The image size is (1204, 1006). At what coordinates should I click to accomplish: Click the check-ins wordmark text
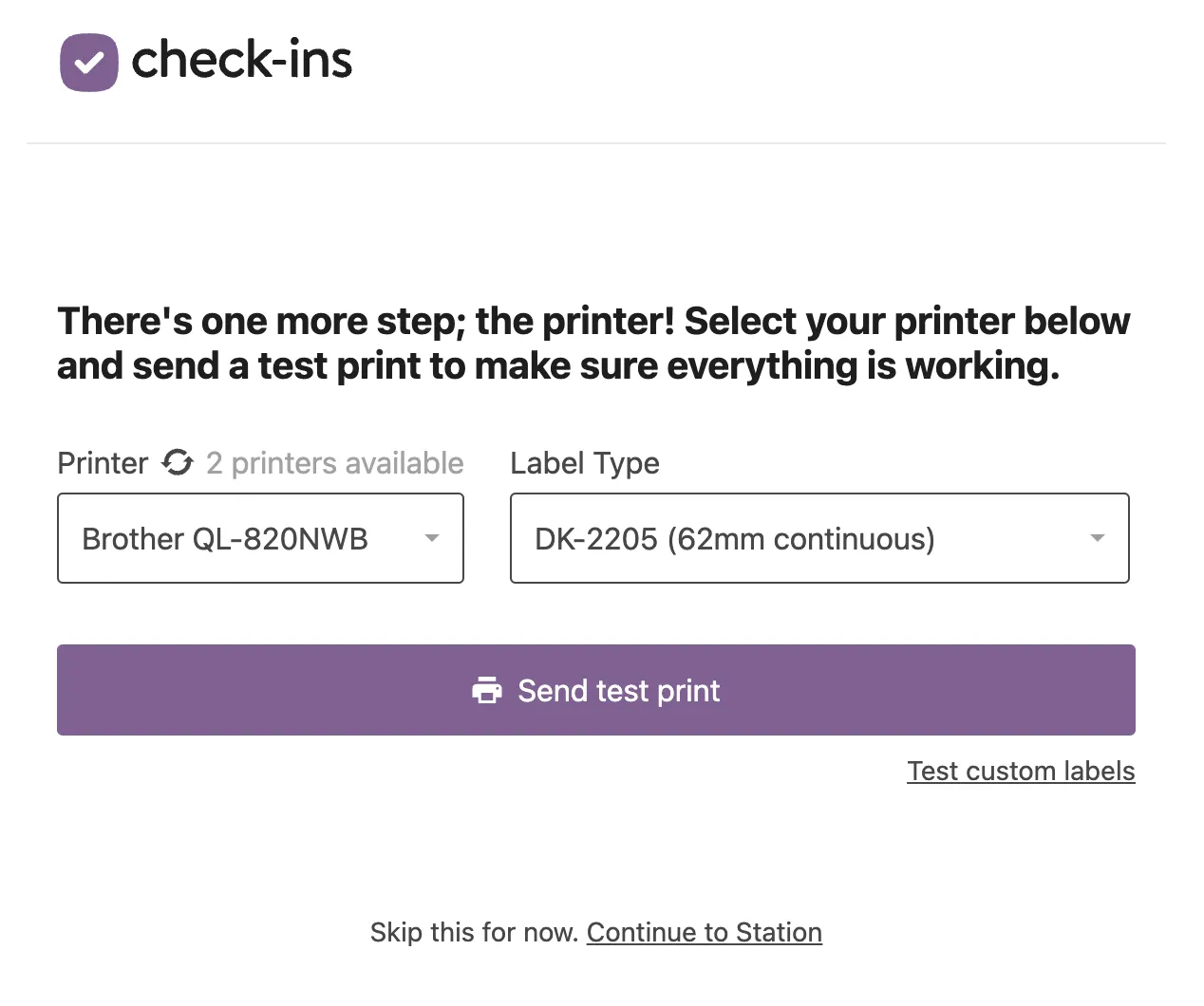pos(242,61)
